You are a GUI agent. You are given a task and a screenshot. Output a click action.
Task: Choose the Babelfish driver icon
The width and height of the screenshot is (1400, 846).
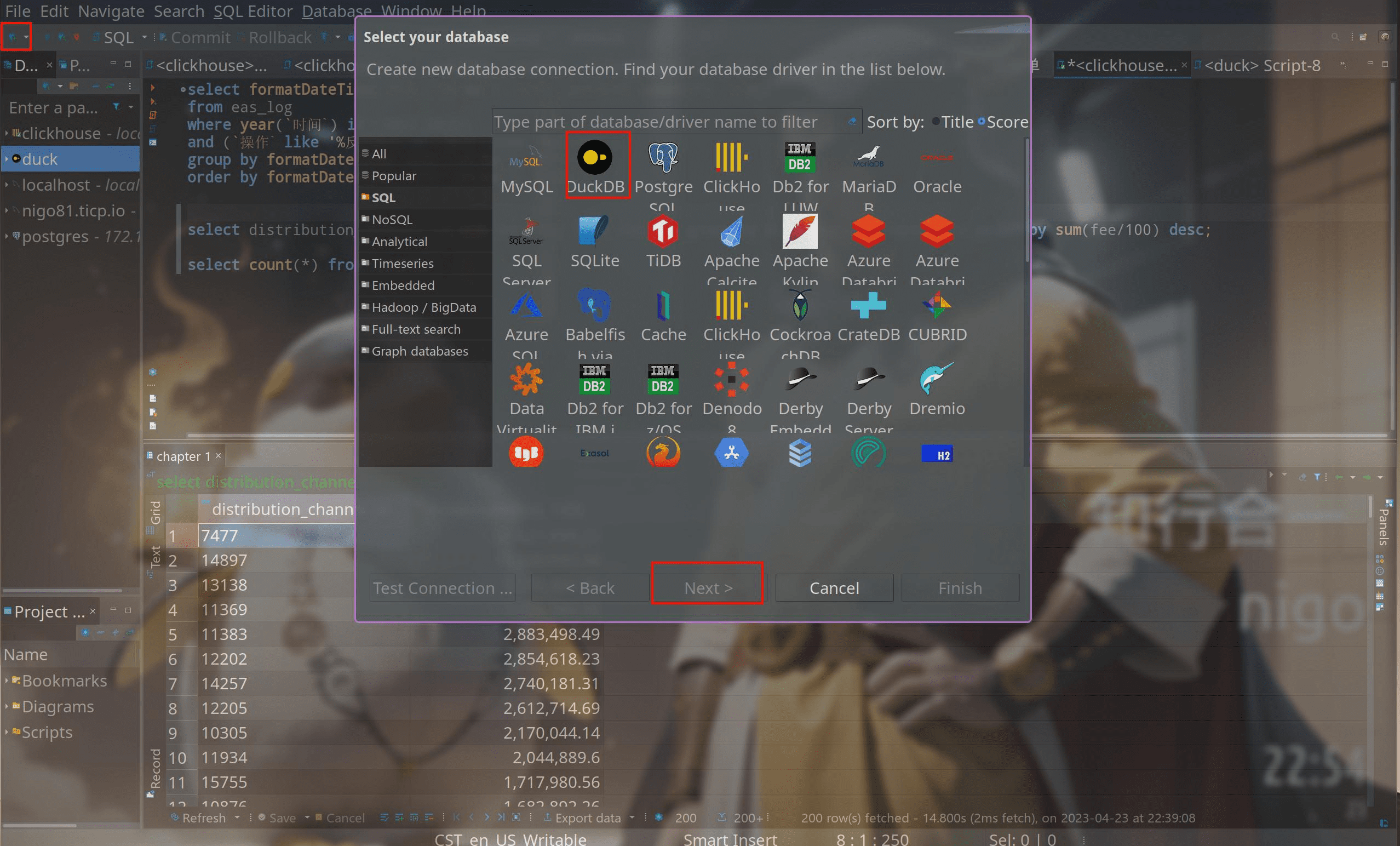coord(594,305)
